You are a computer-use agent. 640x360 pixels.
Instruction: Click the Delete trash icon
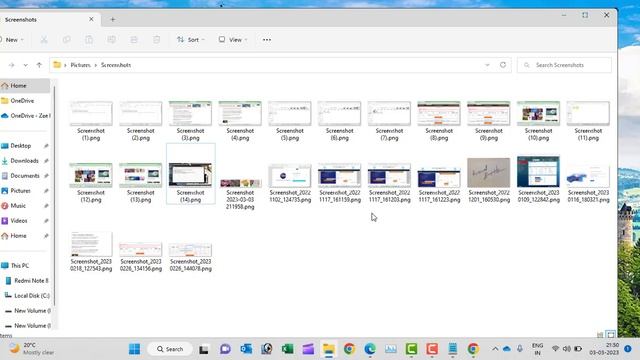tap(156, 40)
